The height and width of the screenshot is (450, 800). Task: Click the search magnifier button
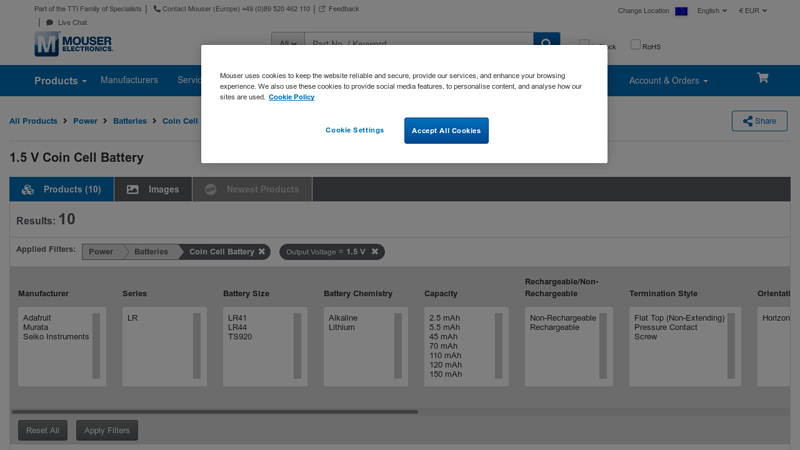tap(546, 39)
